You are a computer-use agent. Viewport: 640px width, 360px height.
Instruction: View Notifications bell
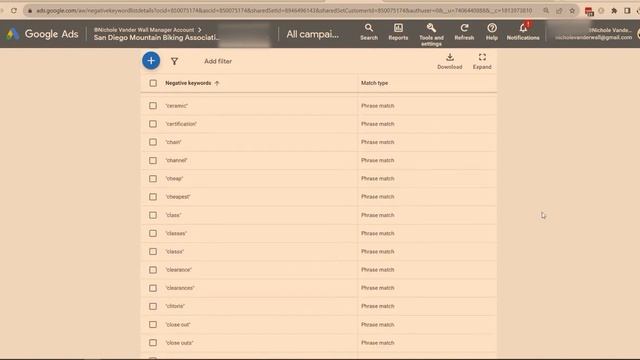pos(523,32)
